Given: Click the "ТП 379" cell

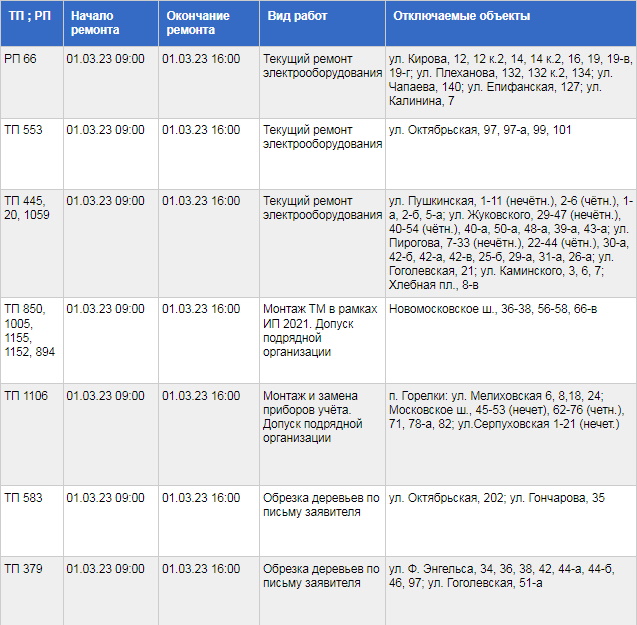Looking at the screenshot, I should 23,569.
